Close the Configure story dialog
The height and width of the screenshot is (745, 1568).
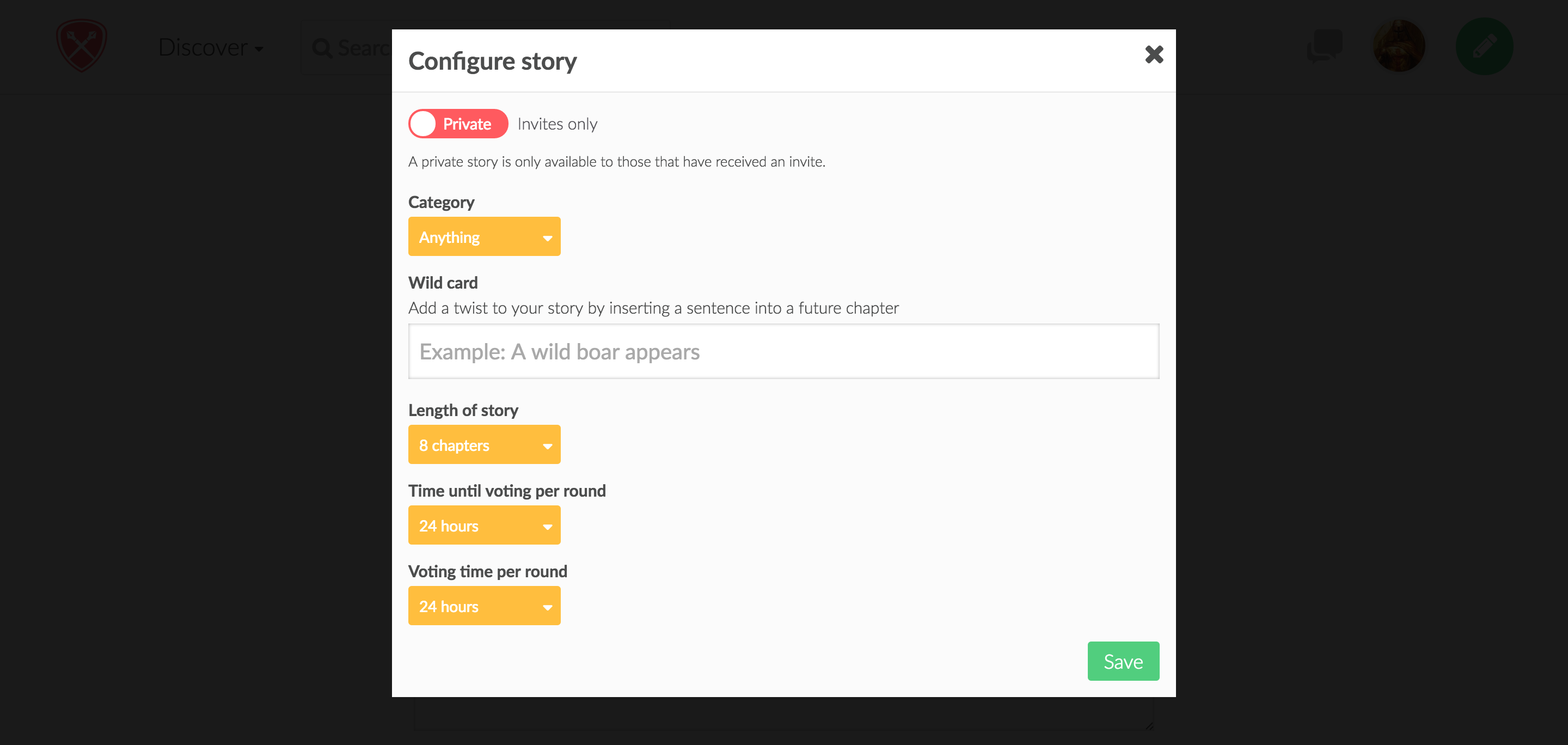tap(1154, 55)
